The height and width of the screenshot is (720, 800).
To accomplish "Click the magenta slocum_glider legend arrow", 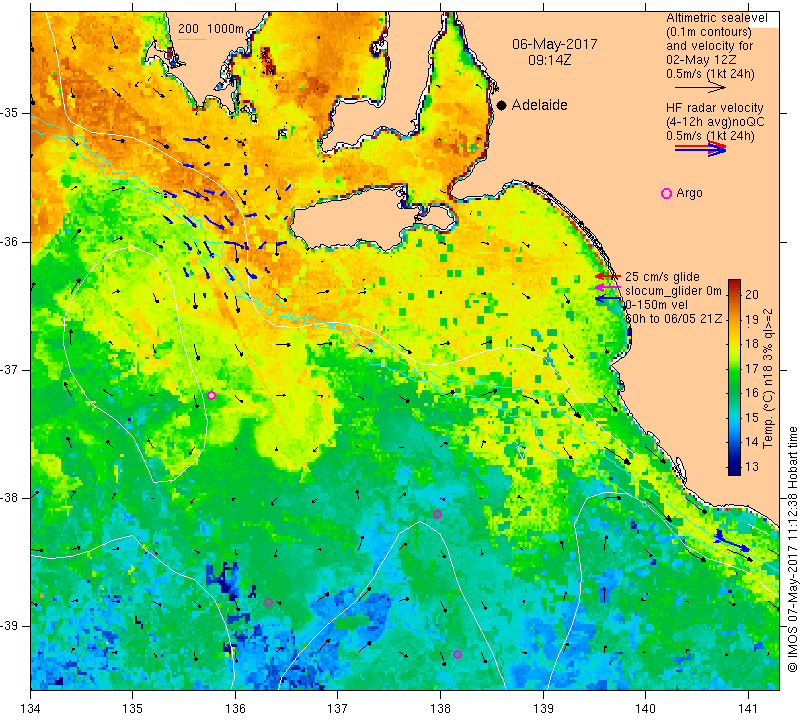I will pos(608,287).
